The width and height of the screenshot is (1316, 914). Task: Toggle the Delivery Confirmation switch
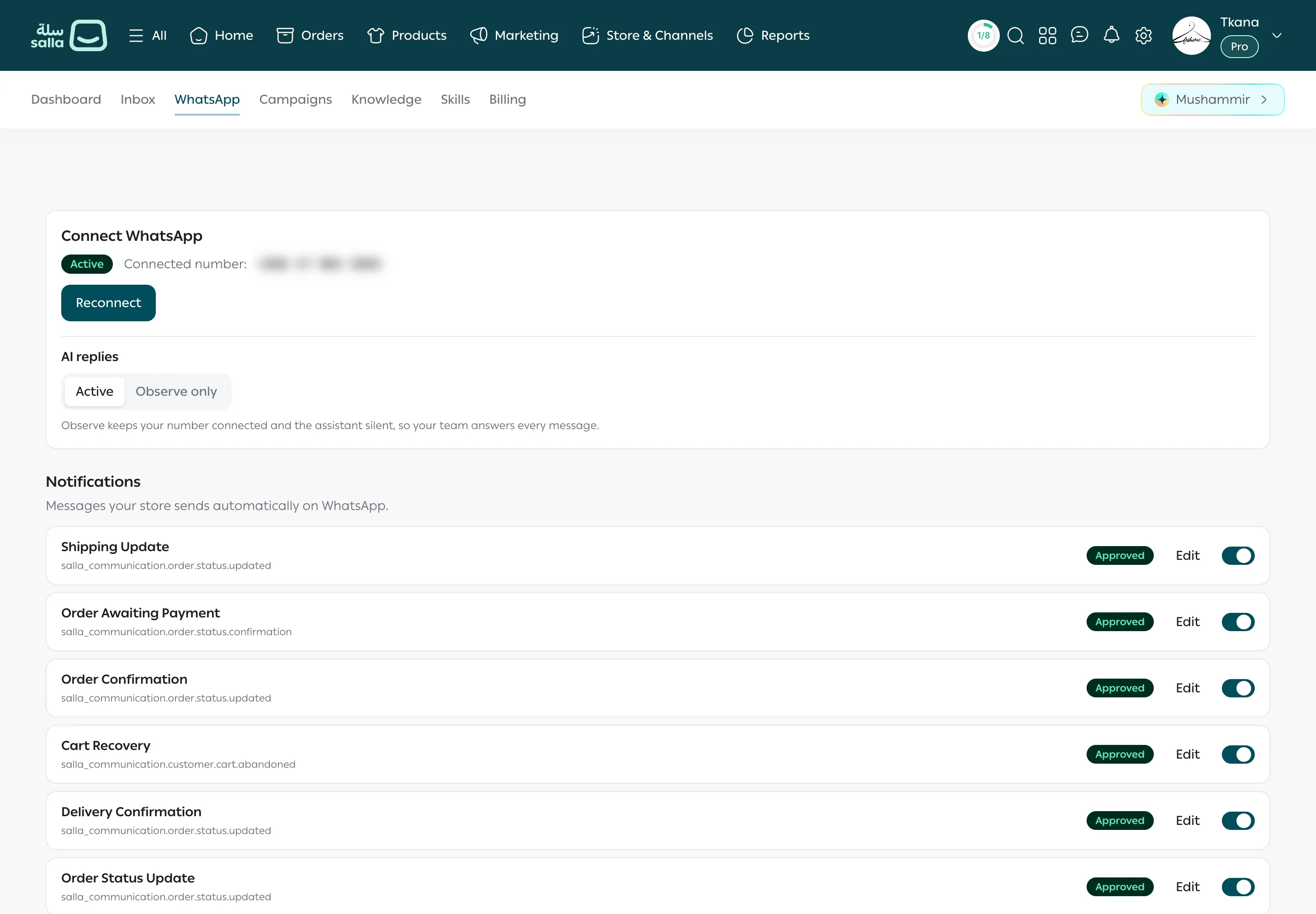pos(1237,821)
